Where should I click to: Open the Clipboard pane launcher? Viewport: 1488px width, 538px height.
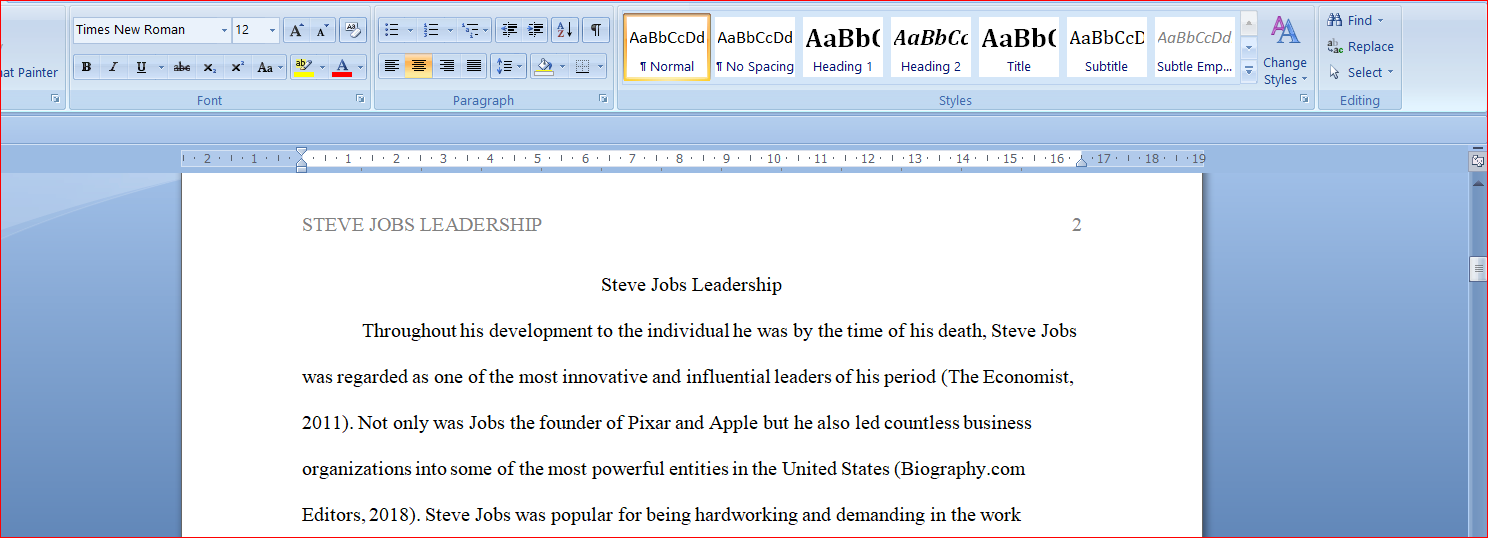[x=55, y=99]
